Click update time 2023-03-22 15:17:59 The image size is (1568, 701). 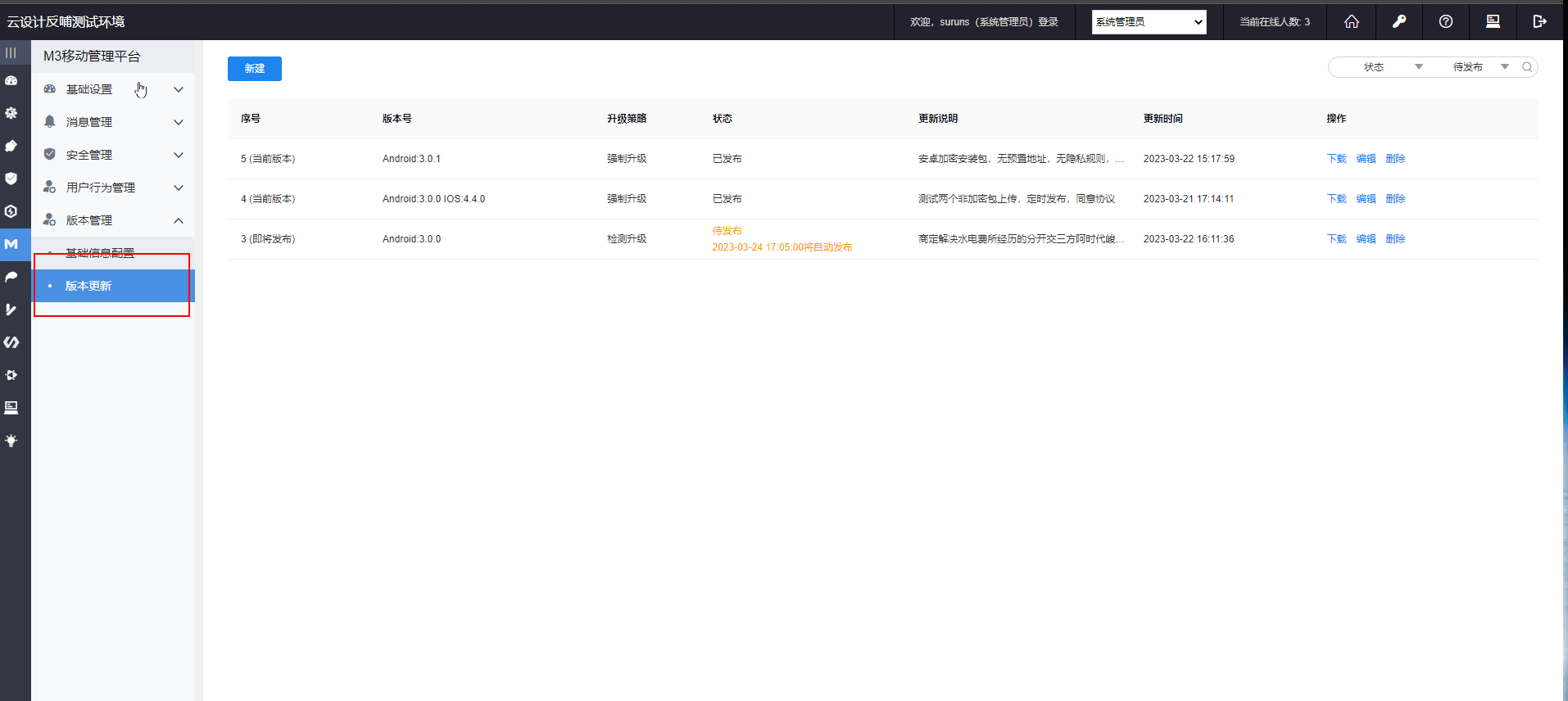1189,159
